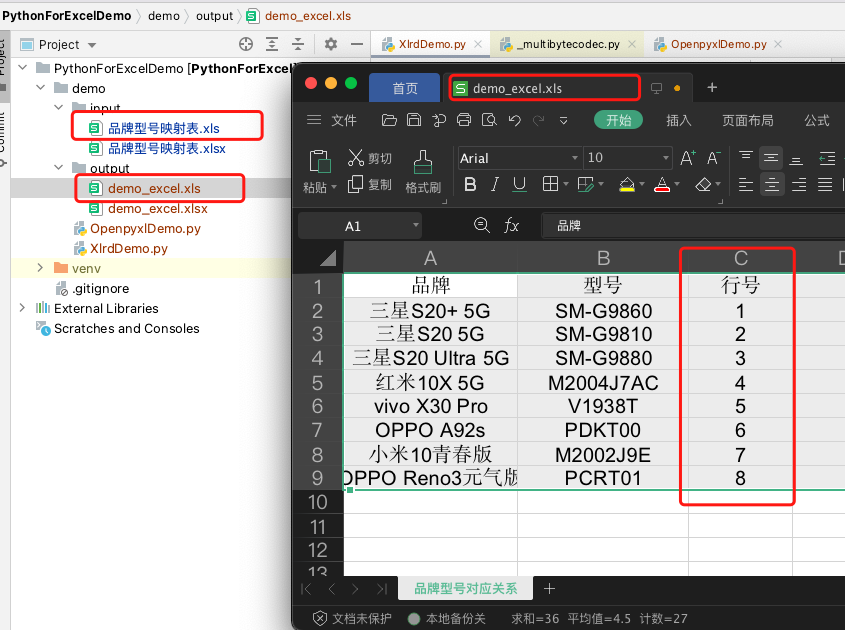This screenshot has width=845, height=630.
Task: Click the Paste (粘贴) icon
Action: pos(319,162)
